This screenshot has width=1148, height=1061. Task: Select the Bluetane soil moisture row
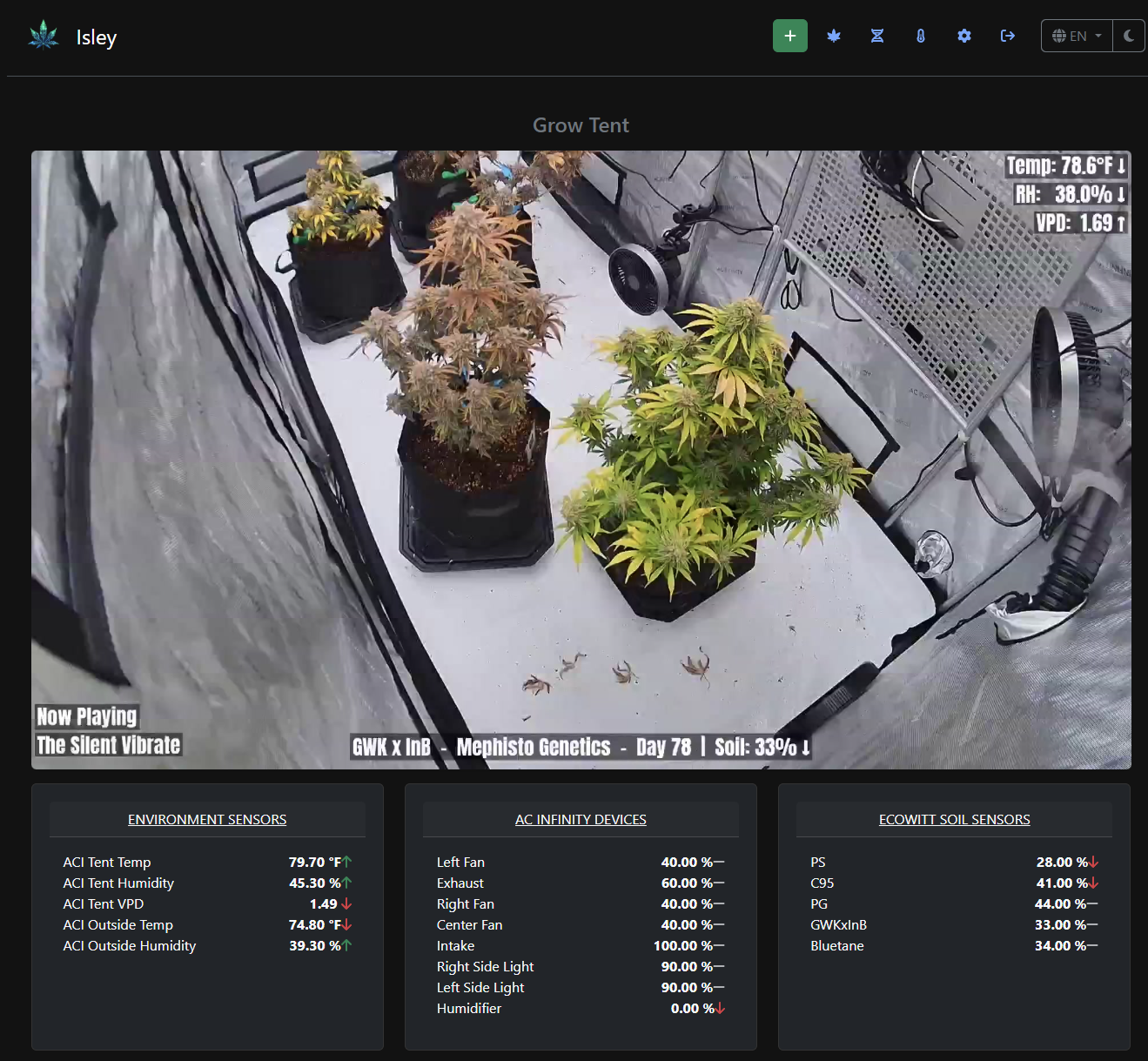954,945
